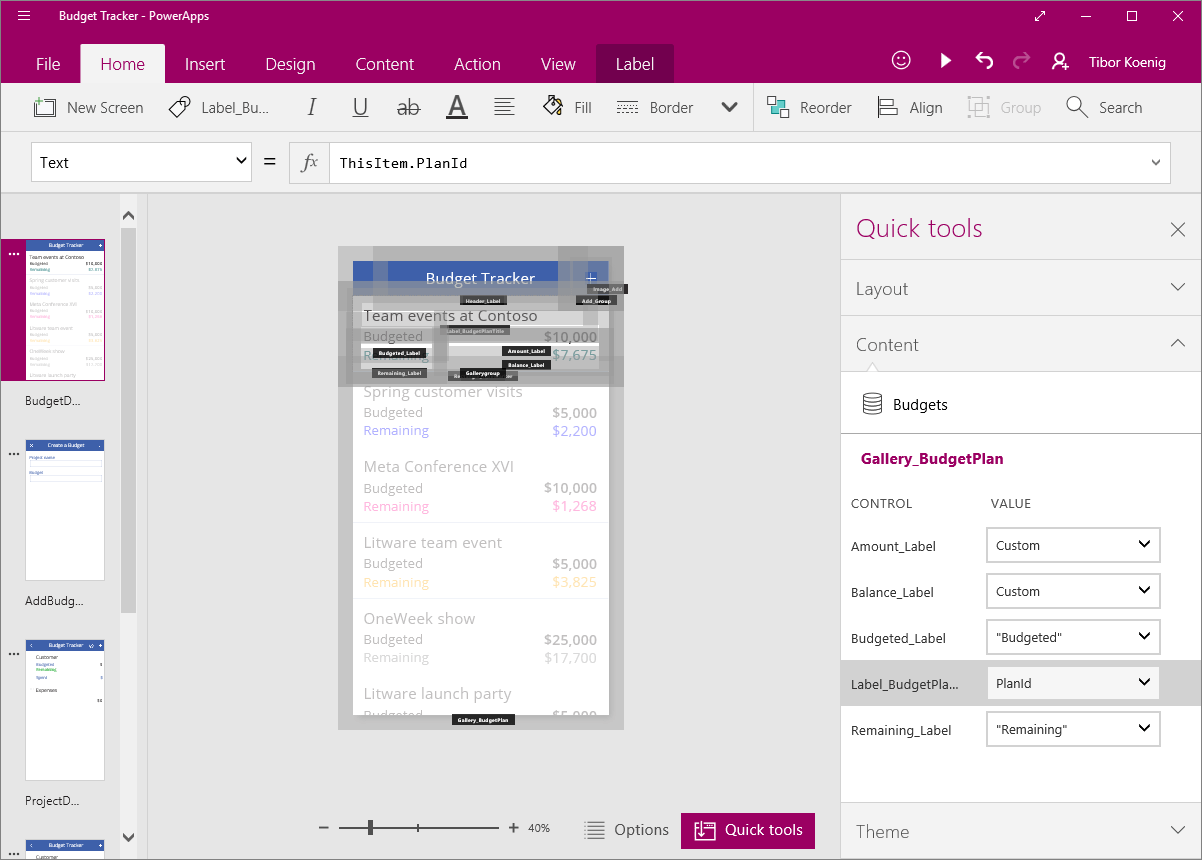This screenshot has width=1202, height=860.
Task: Open the hamburger menu in the title bar
Action: click(24, 16)
